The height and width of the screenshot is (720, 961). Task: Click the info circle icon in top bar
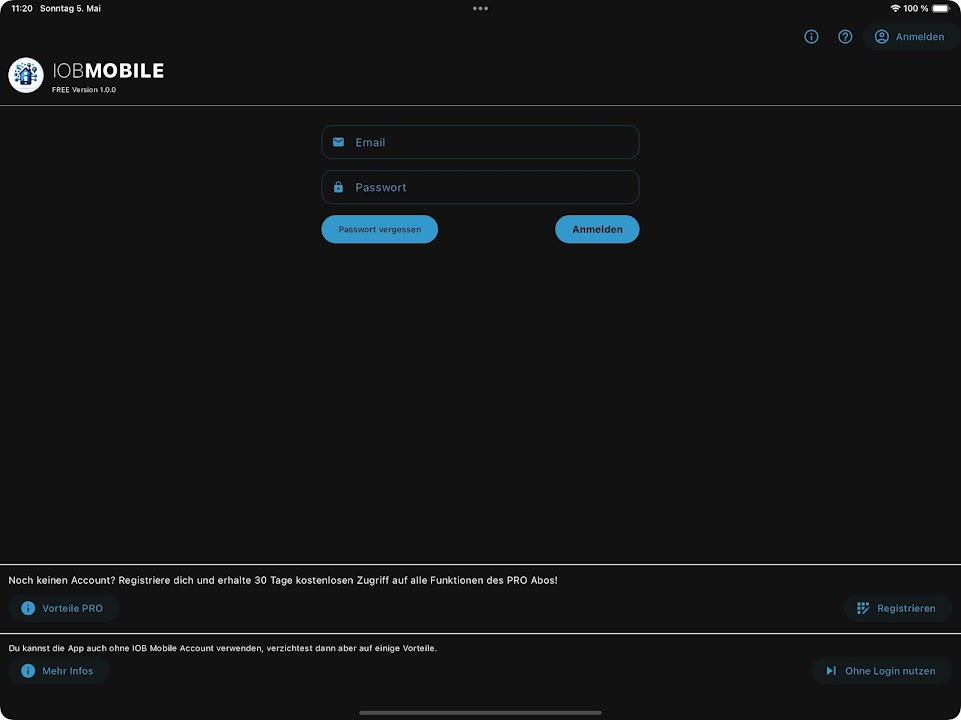[811, 37]
